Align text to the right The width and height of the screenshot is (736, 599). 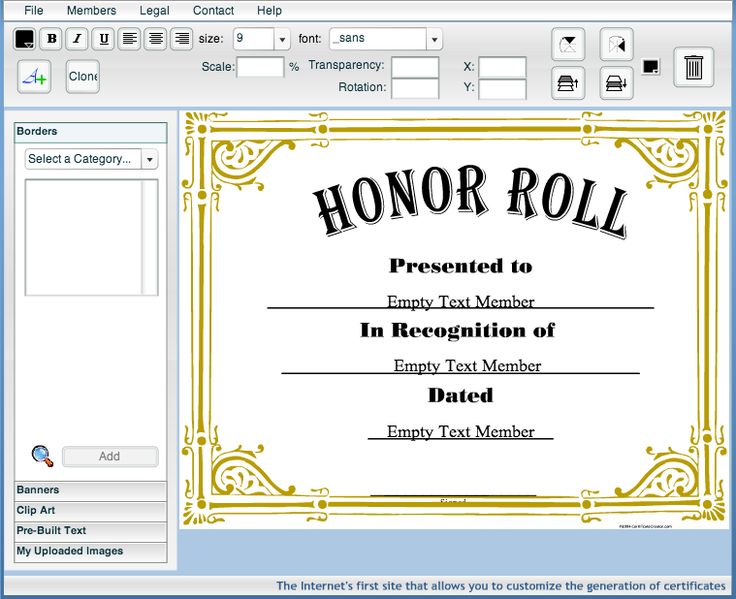click(x=182, y=39)
